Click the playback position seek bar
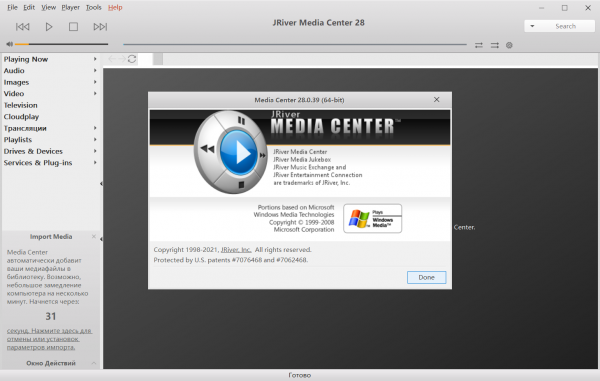Viewport: 600px width, 381px height. tap(295, 45)
